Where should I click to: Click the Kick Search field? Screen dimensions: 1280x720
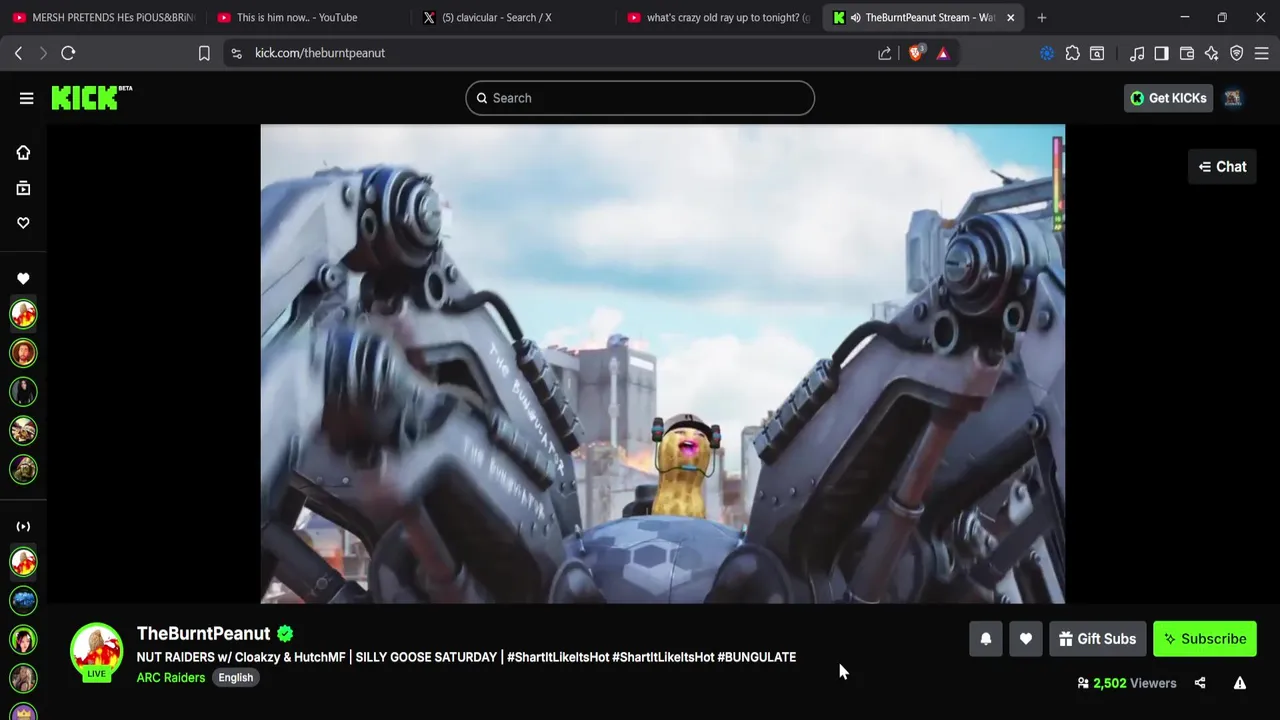point(640,98)
